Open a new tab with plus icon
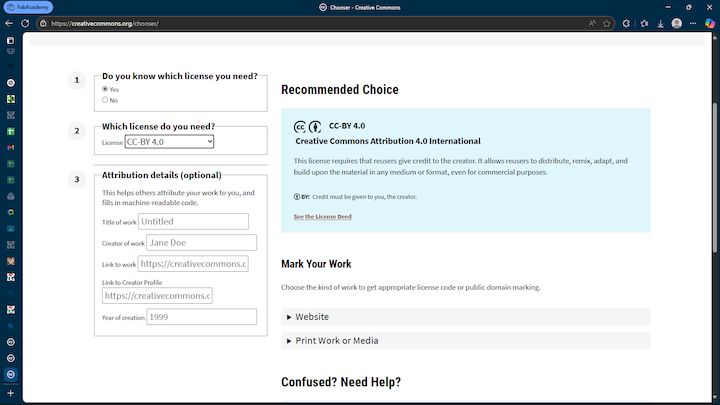The height and width of the screenshot is (405, 720). (11, 393)
